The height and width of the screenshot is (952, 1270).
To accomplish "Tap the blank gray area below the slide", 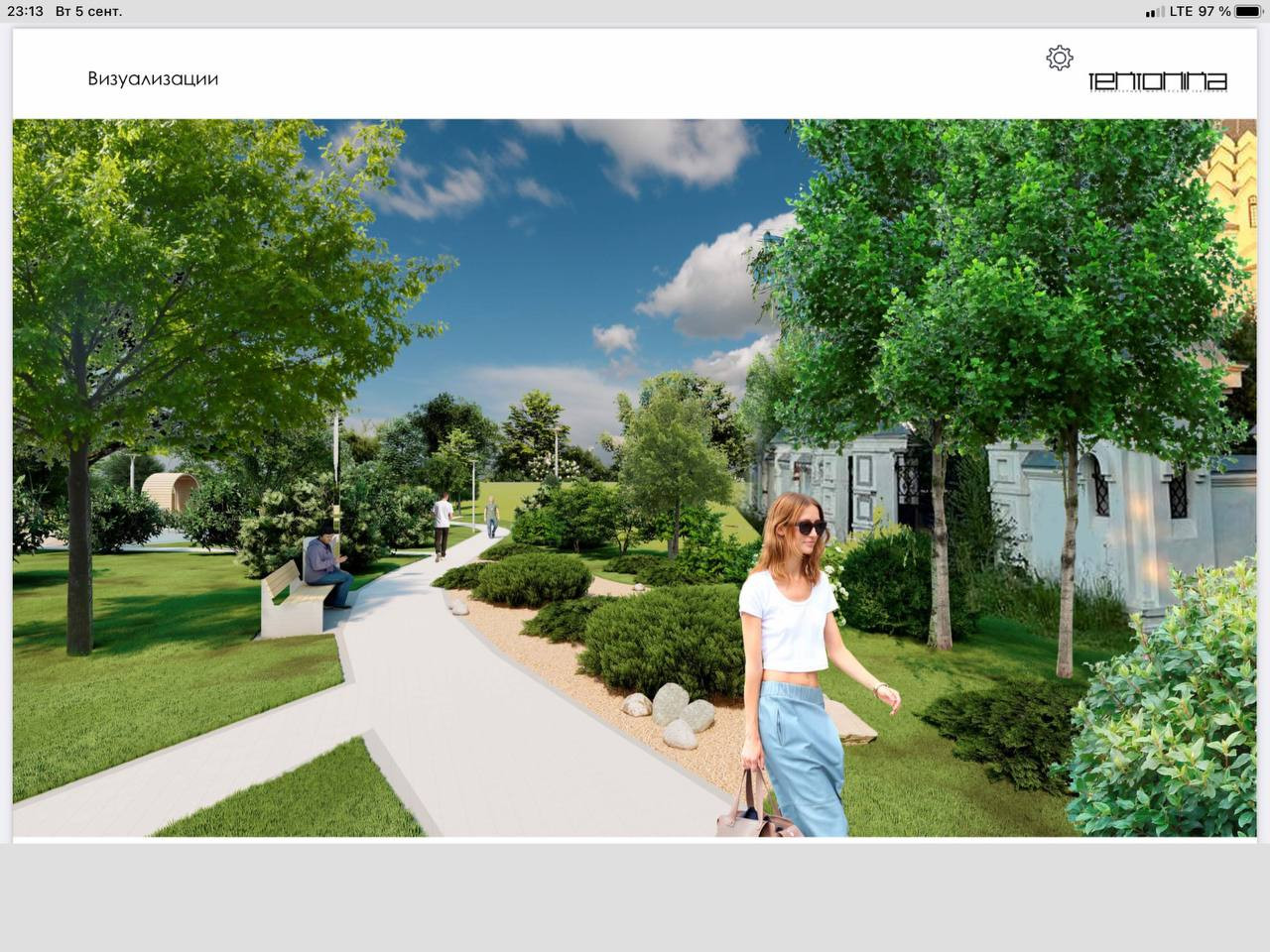I will [635, 897].
